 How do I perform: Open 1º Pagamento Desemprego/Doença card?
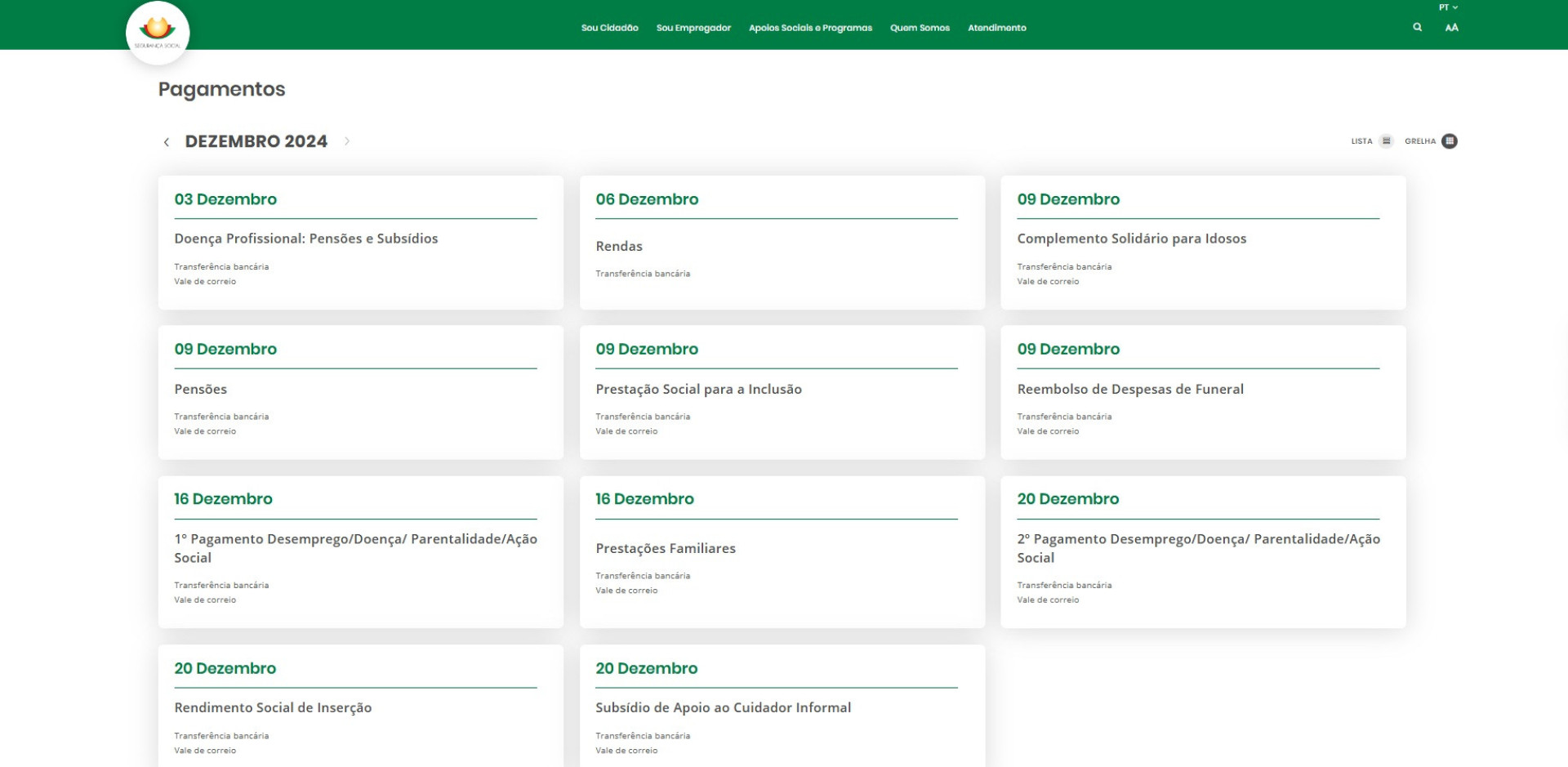pyautogui.click(x=360, y=552)
